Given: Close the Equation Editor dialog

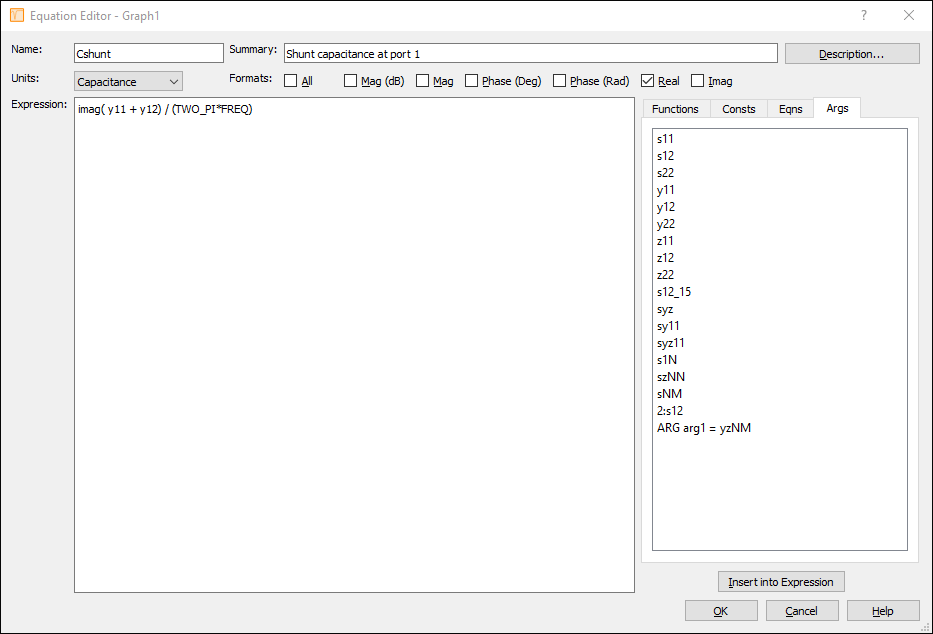Looking at the screenshot, I should coord(909,15).
